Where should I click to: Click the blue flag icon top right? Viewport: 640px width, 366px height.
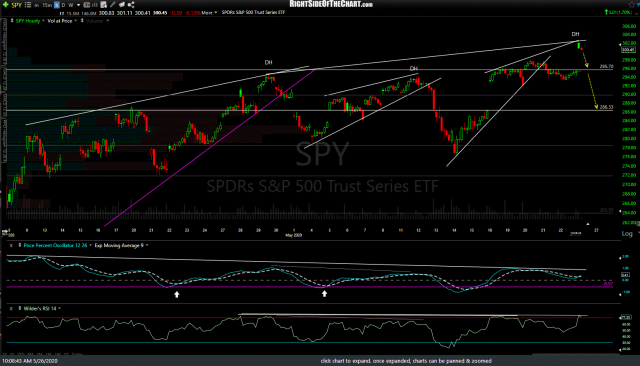[638, 4]
